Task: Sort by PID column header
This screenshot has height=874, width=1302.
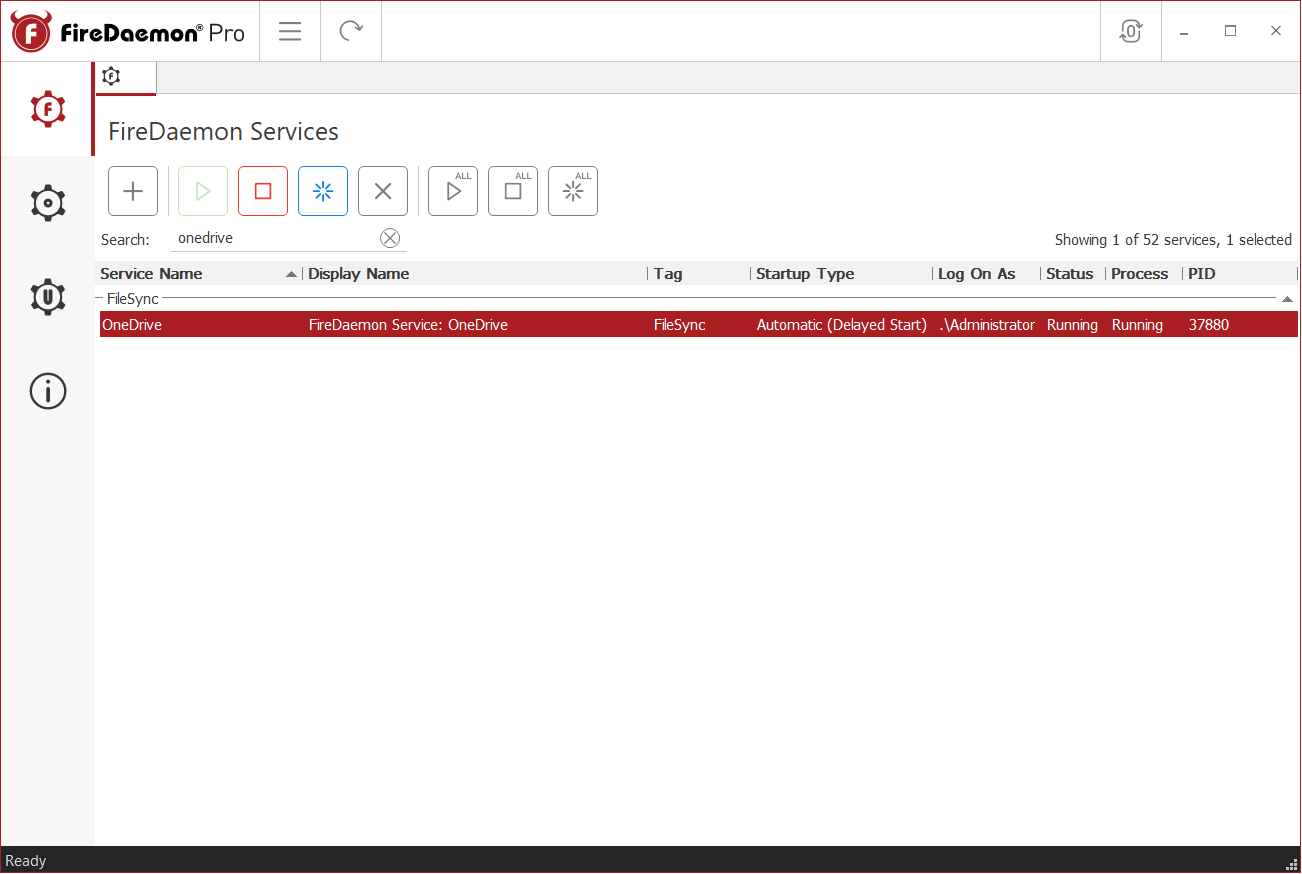Action: point(1239,274)
